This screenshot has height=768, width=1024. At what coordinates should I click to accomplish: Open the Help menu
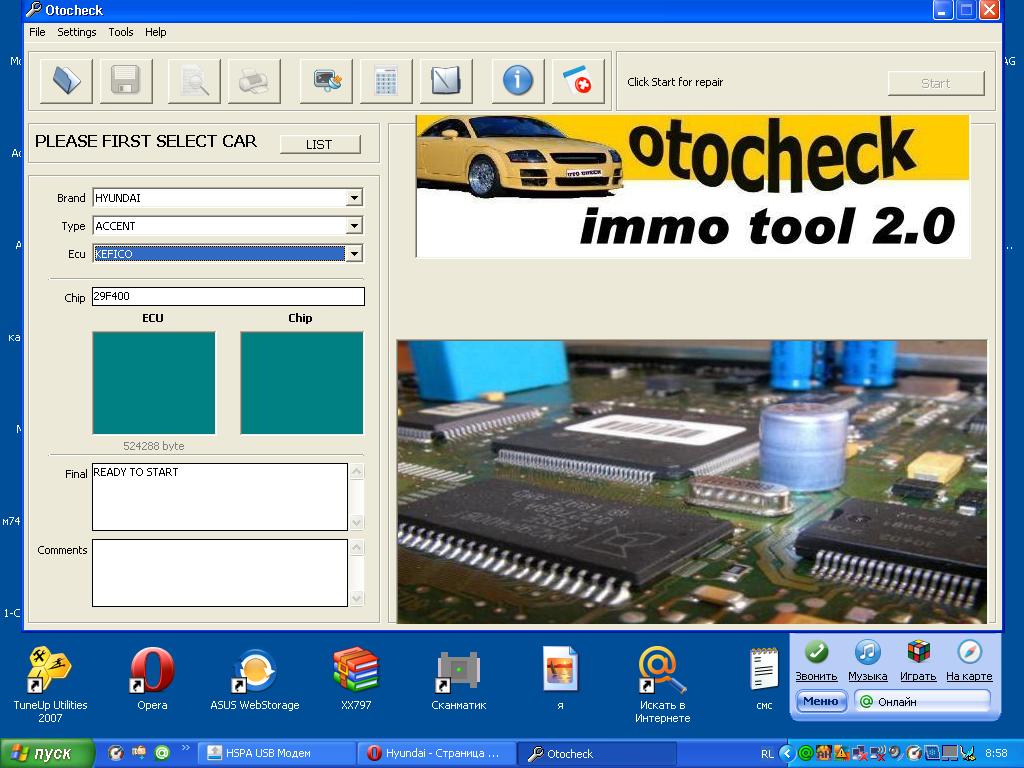point(155,32)
